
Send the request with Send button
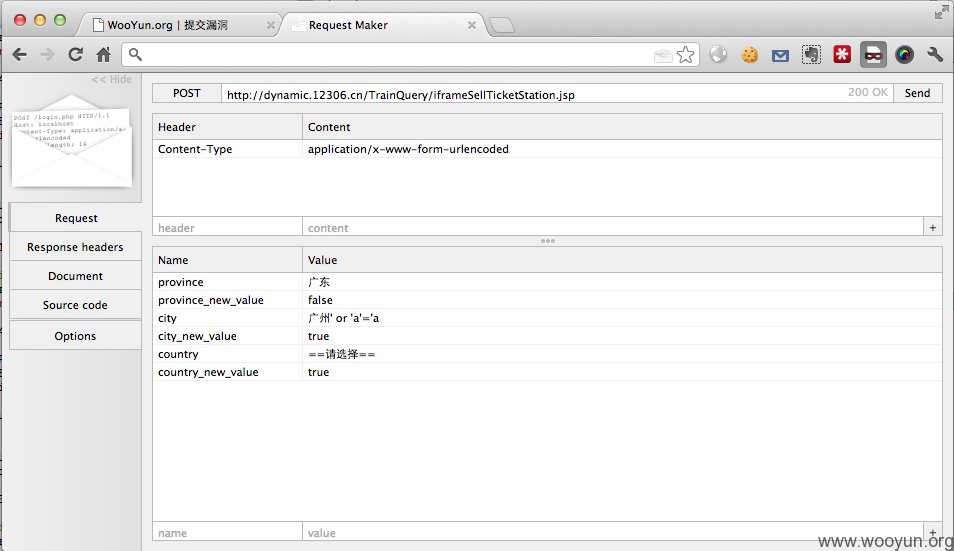click(x=917, y=93)
